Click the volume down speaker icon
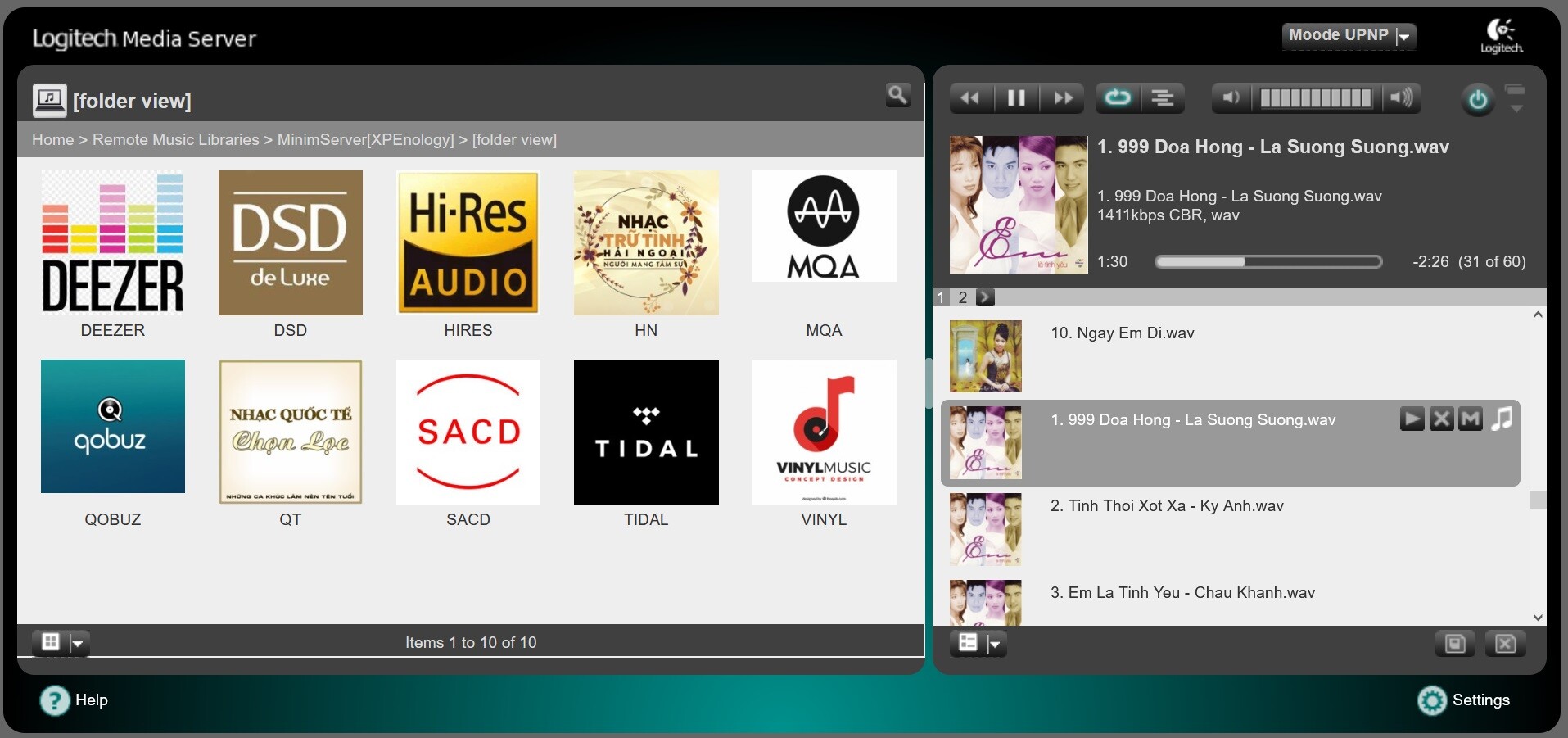The width and height of the screenshot is (1568, 738). [x=1231, y=98]
